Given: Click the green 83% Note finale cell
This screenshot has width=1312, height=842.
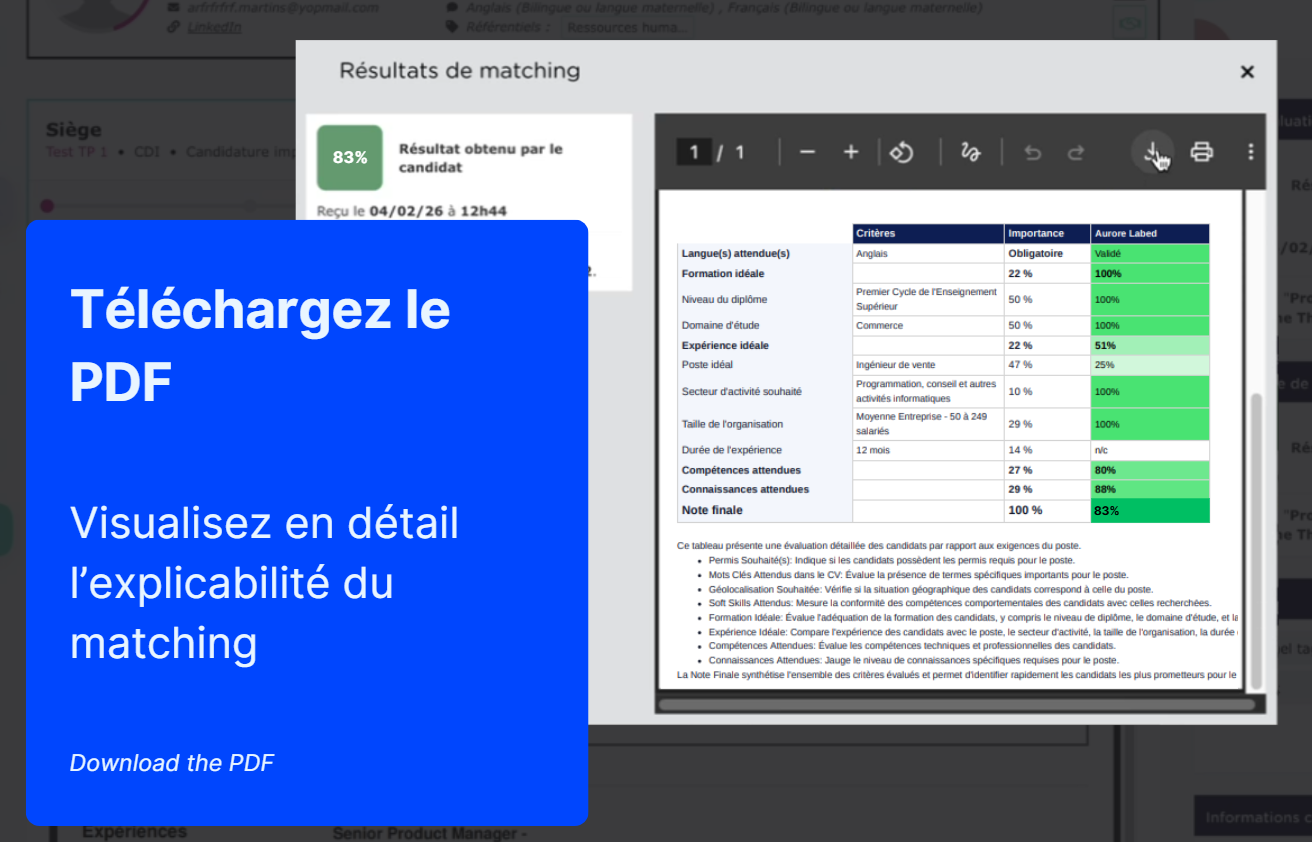Looking at the screenshot, I should coord(1150,510).
